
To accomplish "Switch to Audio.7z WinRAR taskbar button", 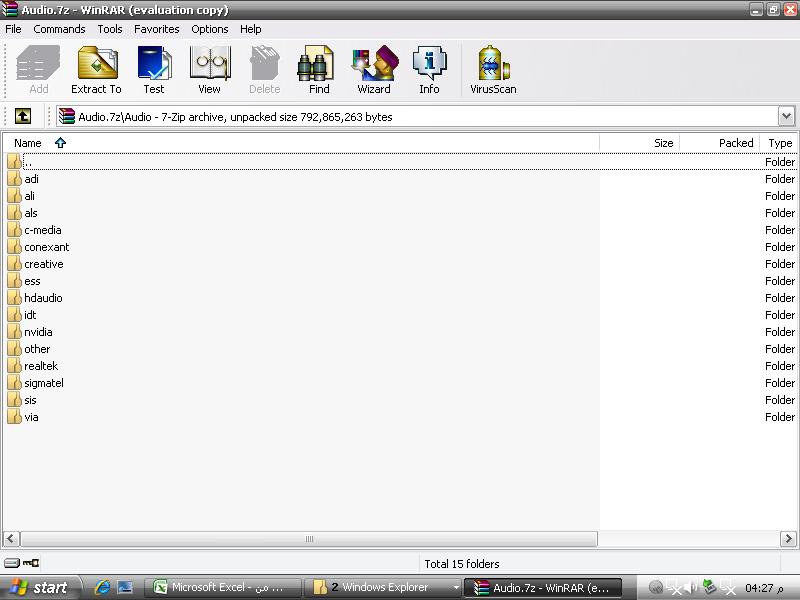I will pyautogui.click(x=542, y=587).
